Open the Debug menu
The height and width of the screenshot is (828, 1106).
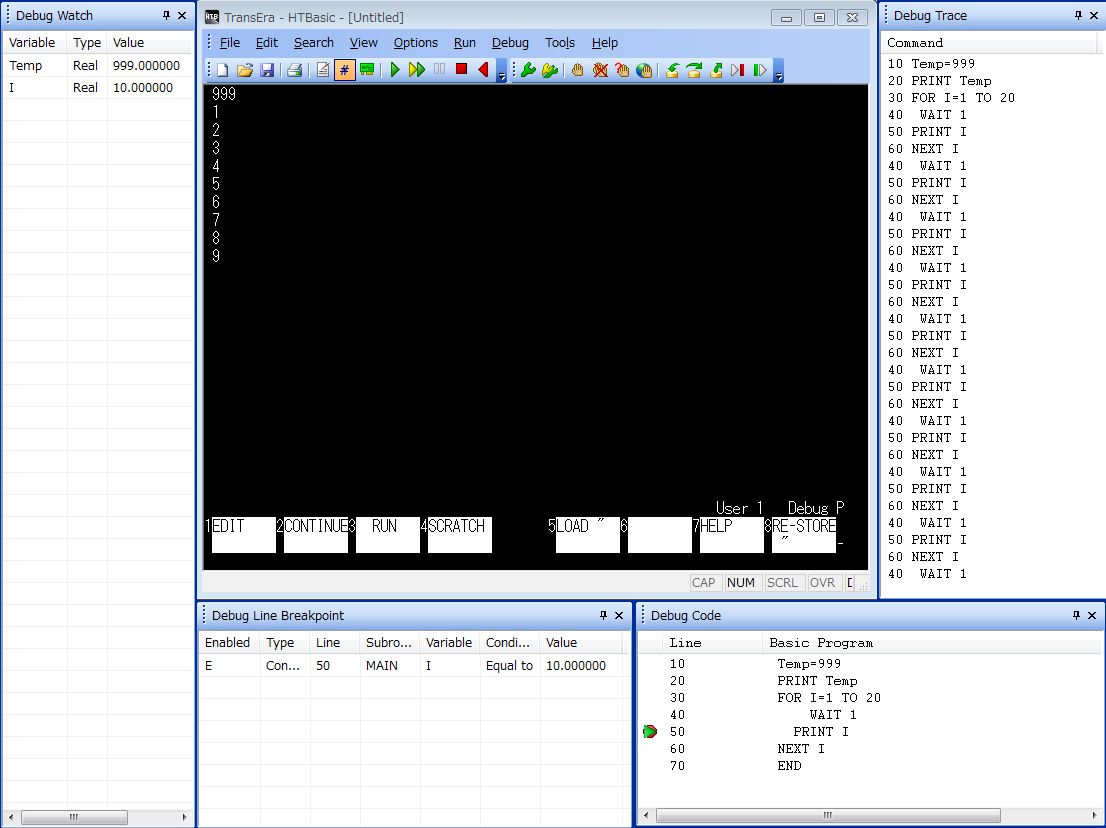coord(510,42)
